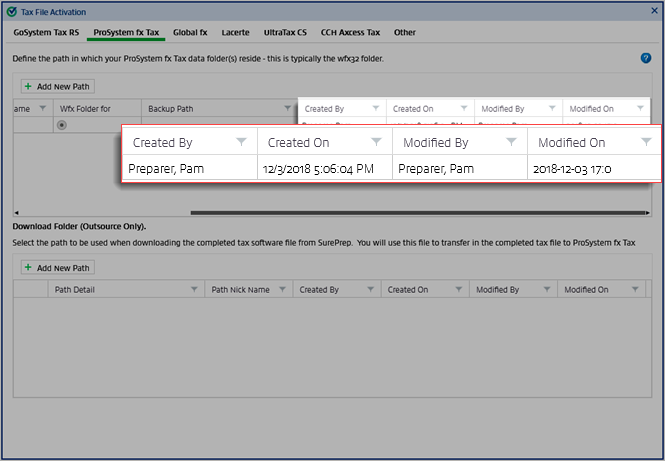Click filter icon on upper Modified On column
The width and height of the screenshot is (665, 461).
[x=640, y=108]
